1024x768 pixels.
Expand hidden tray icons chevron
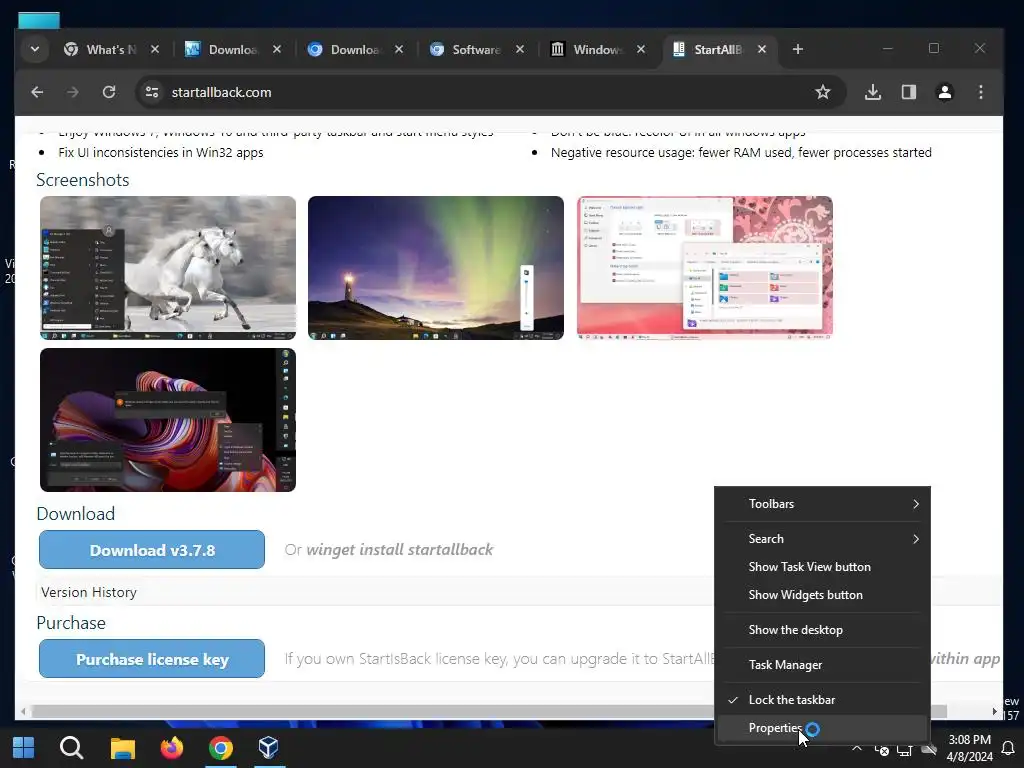[857, 748]
